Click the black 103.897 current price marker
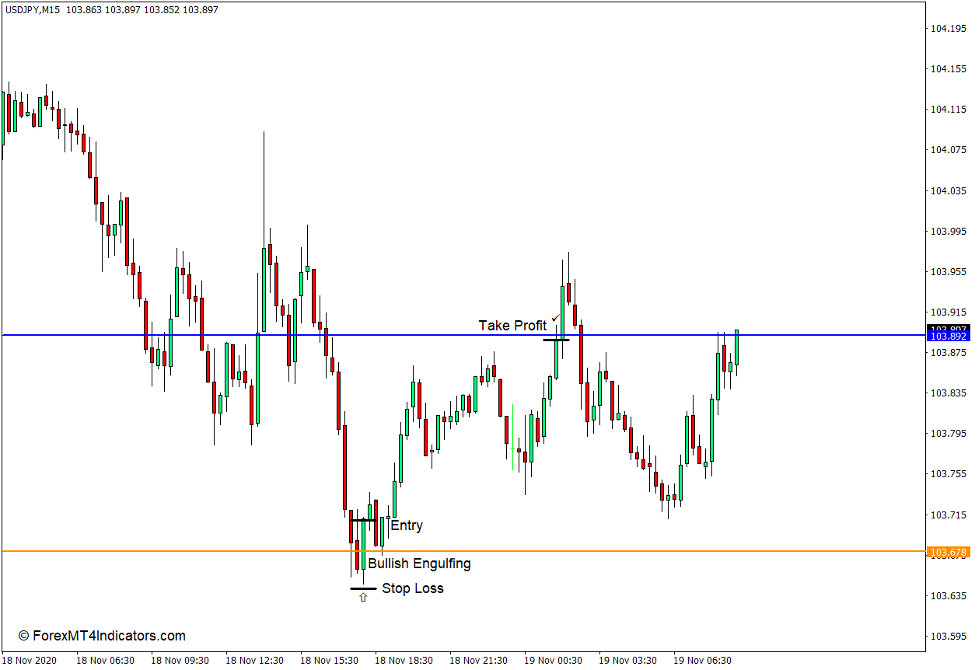 947,326
